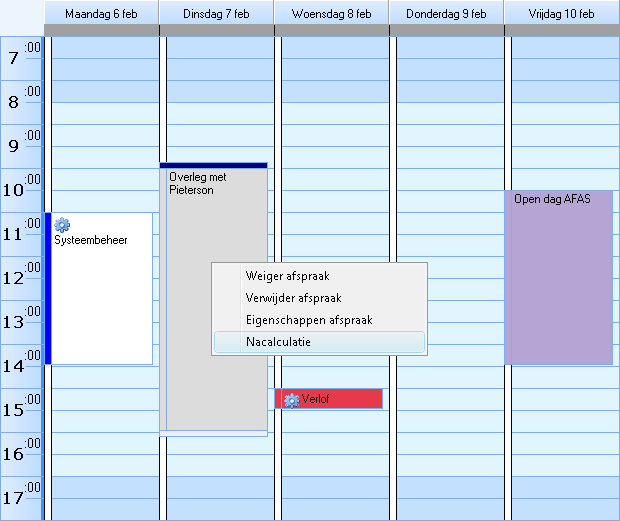Click all-day area under Woensdag 8 feb
This screenshot has height=521, width=620.
[331, 30]
